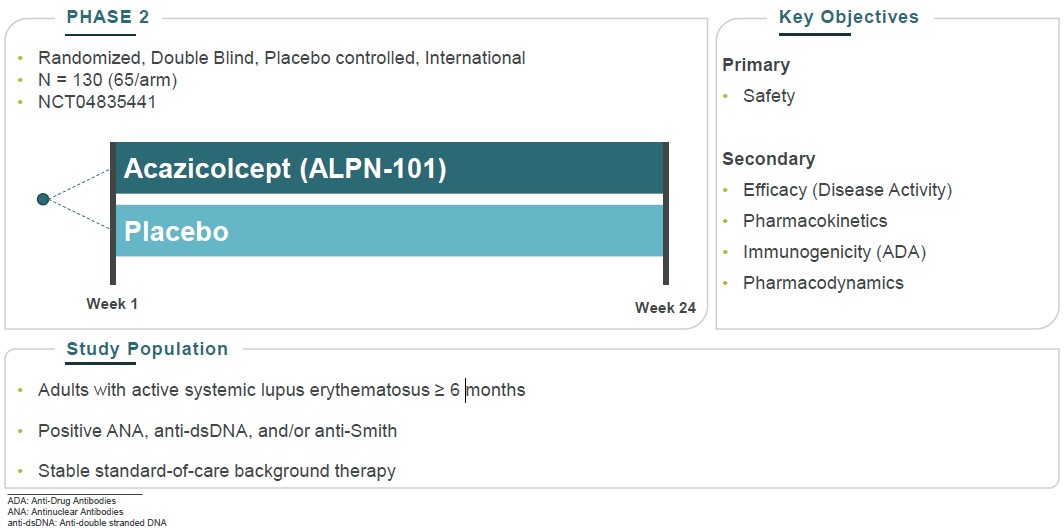Image resolution: width=1064 pixels, height=528 pixels.
Task: Click the Study Population heading
Action: click(147, 349)
